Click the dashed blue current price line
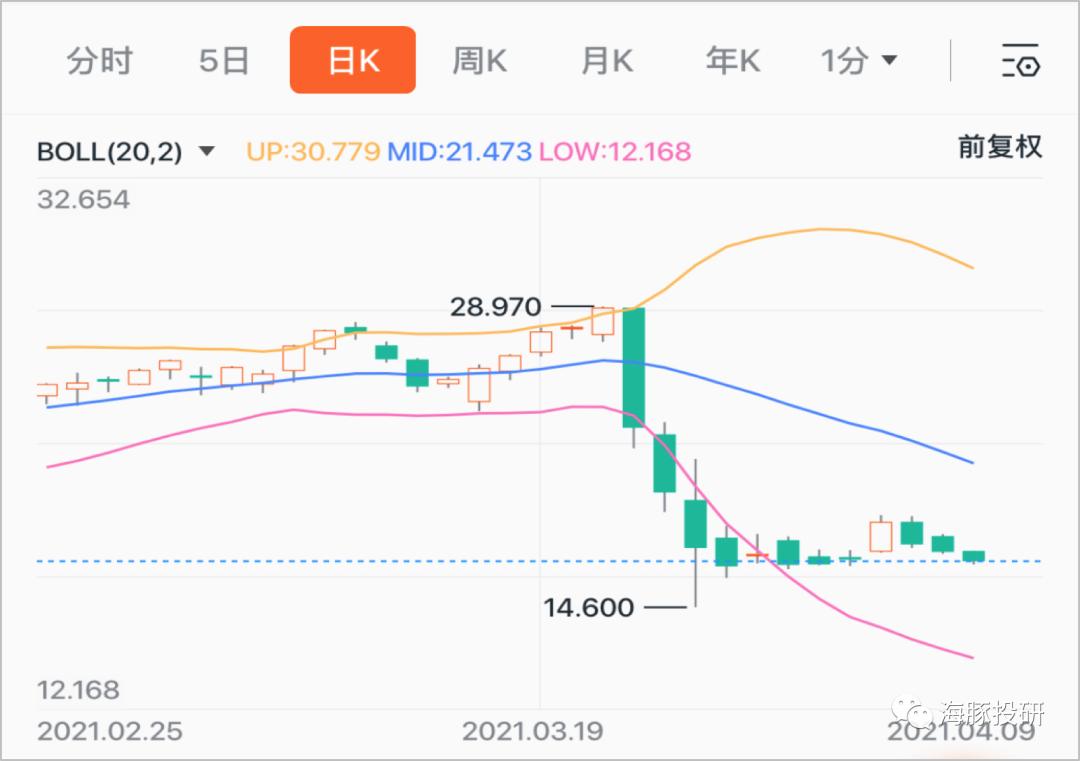The image size is (1080, 761). (x=539, y=561)
